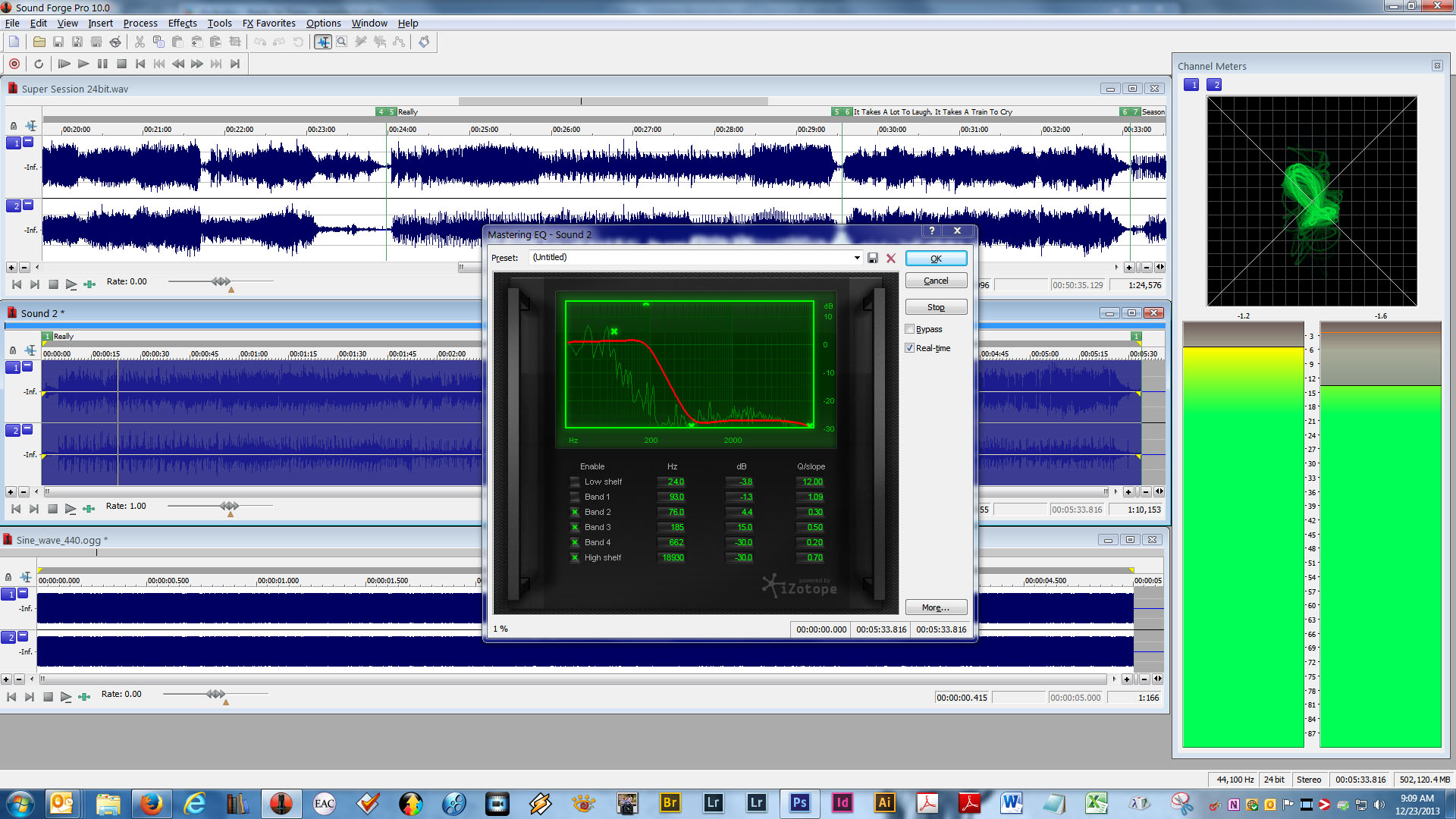Enable the Band 1 EQ checkbox
The width and height of the screenshot is (1456, 819).
point(575,497)
